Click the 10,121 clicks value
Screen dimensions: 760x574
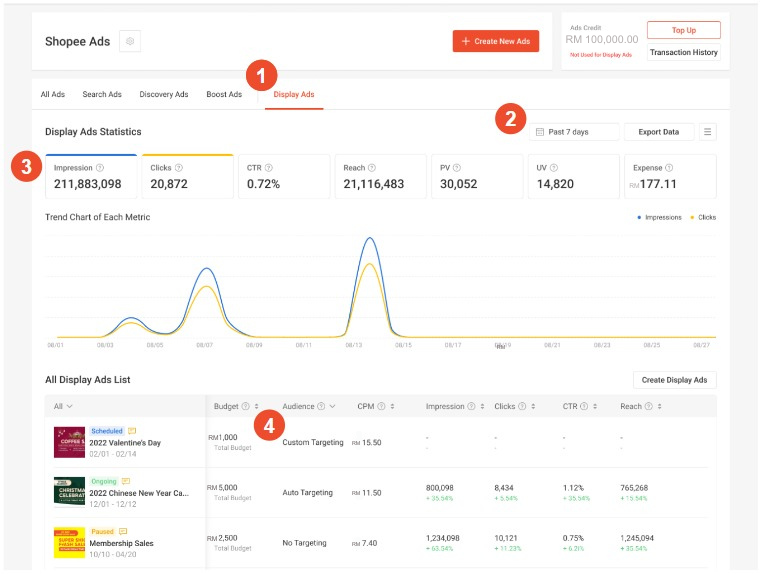point(506,538)
